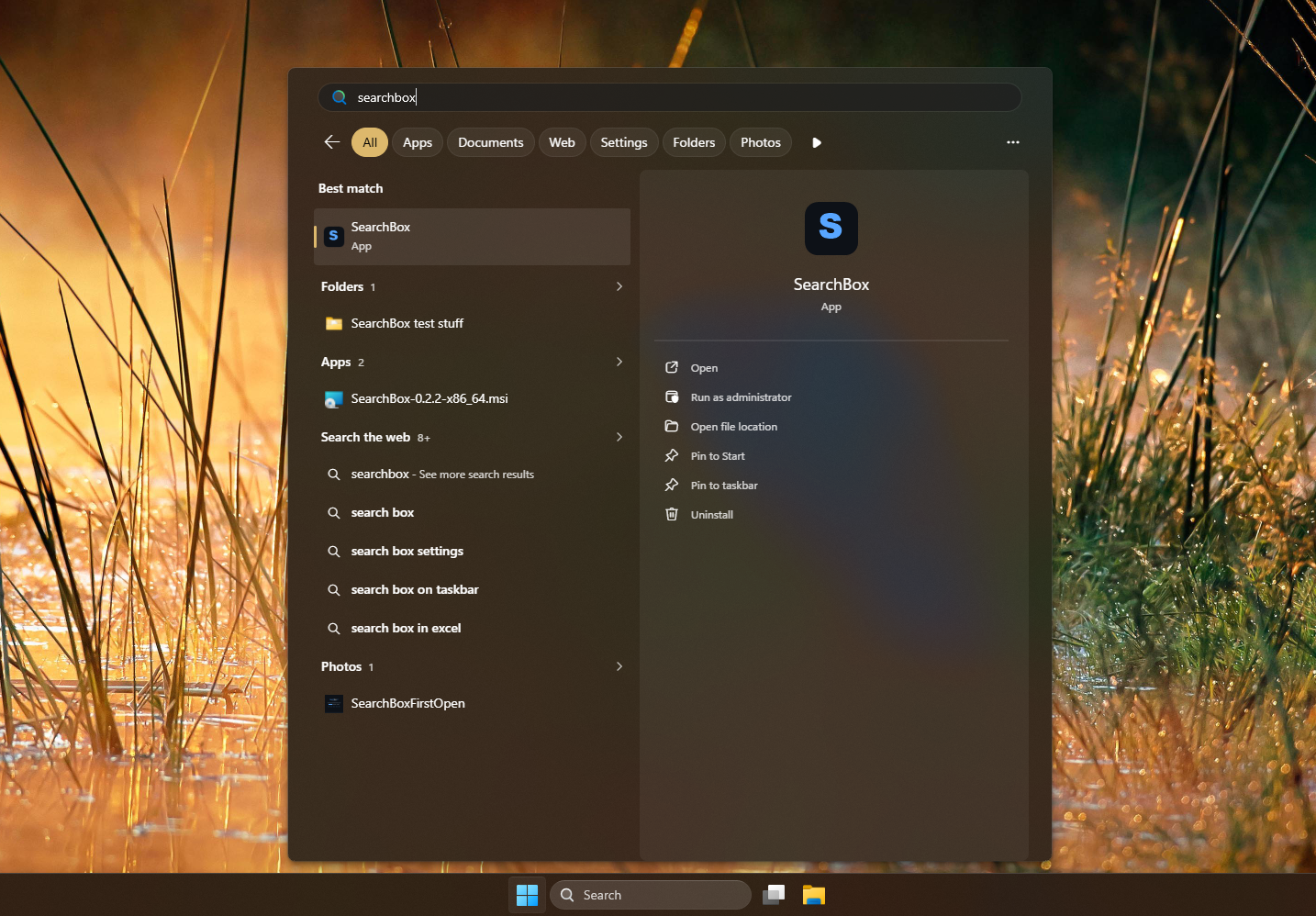Viewport: 1316px width, 916px height.
Task: Open the more options ellipsis menu
Action: (x=1013, y=142)
